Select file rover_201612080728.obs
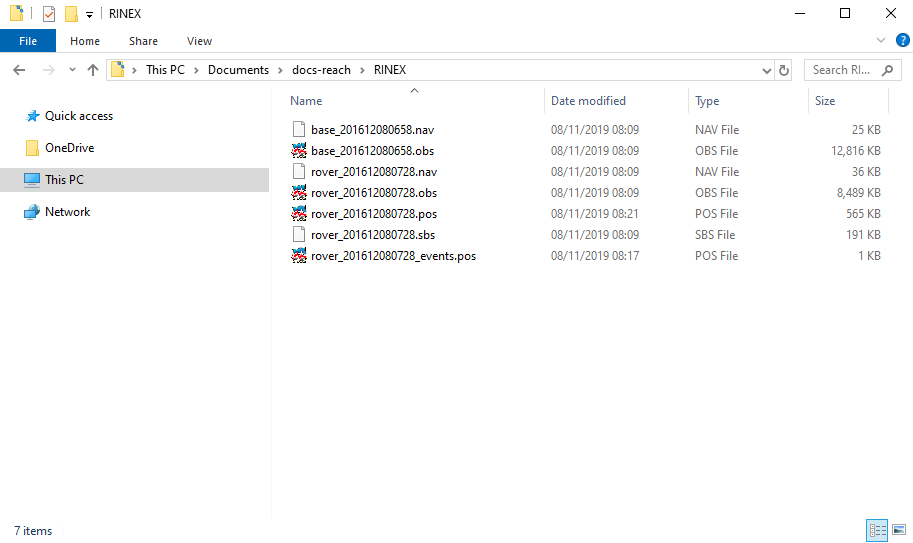This screenshot has width=913, height=543. tap(374, 193)
